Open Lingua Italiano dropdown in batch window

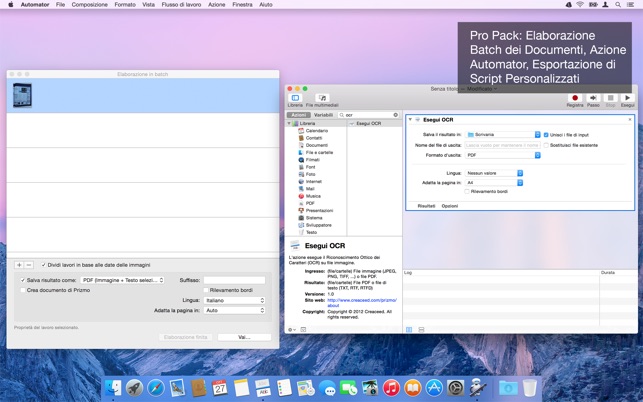[x=234, y=301]
